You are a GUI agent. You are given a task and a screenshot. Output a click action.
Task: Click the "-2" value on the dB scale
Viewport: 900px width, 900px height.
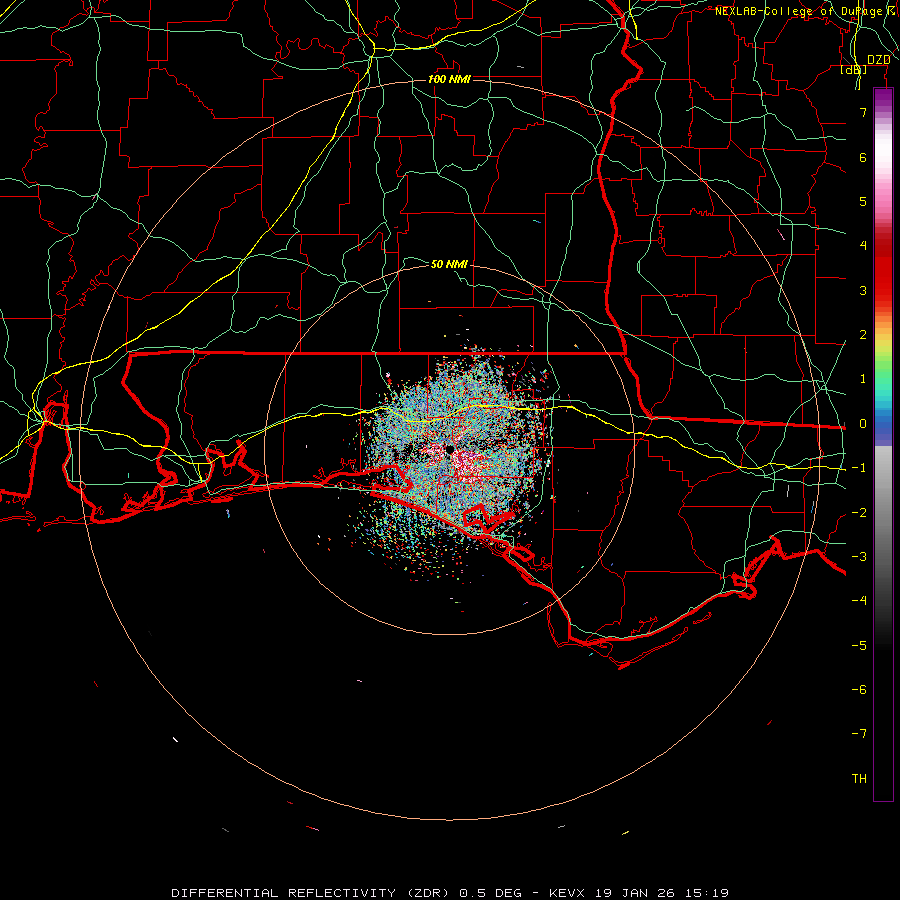(x=859, y=513)
